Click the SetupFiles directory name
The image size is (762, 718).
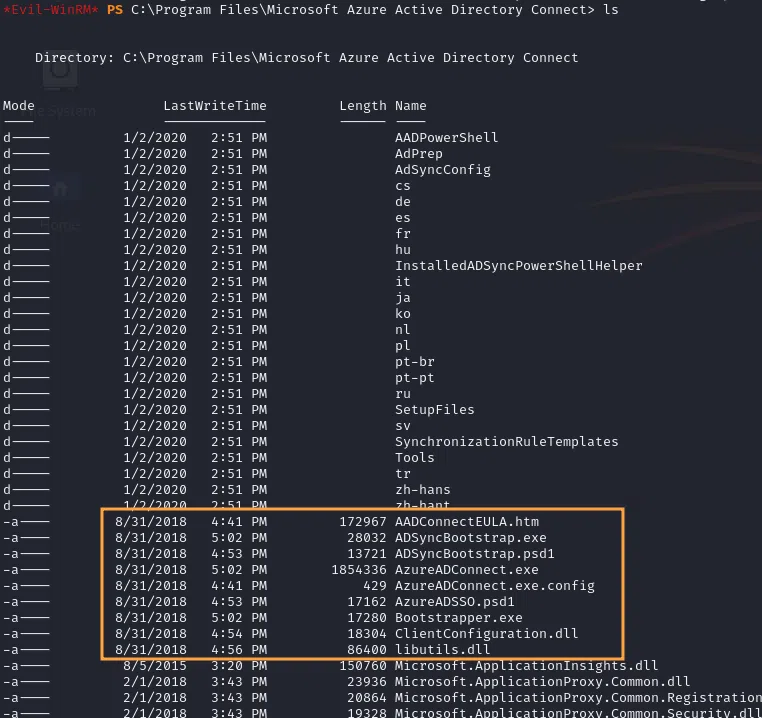(435, 409)
